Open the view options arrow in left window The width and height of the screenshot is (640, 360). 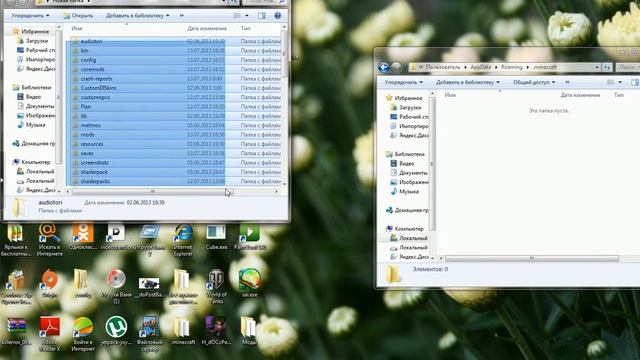(247, 16)
